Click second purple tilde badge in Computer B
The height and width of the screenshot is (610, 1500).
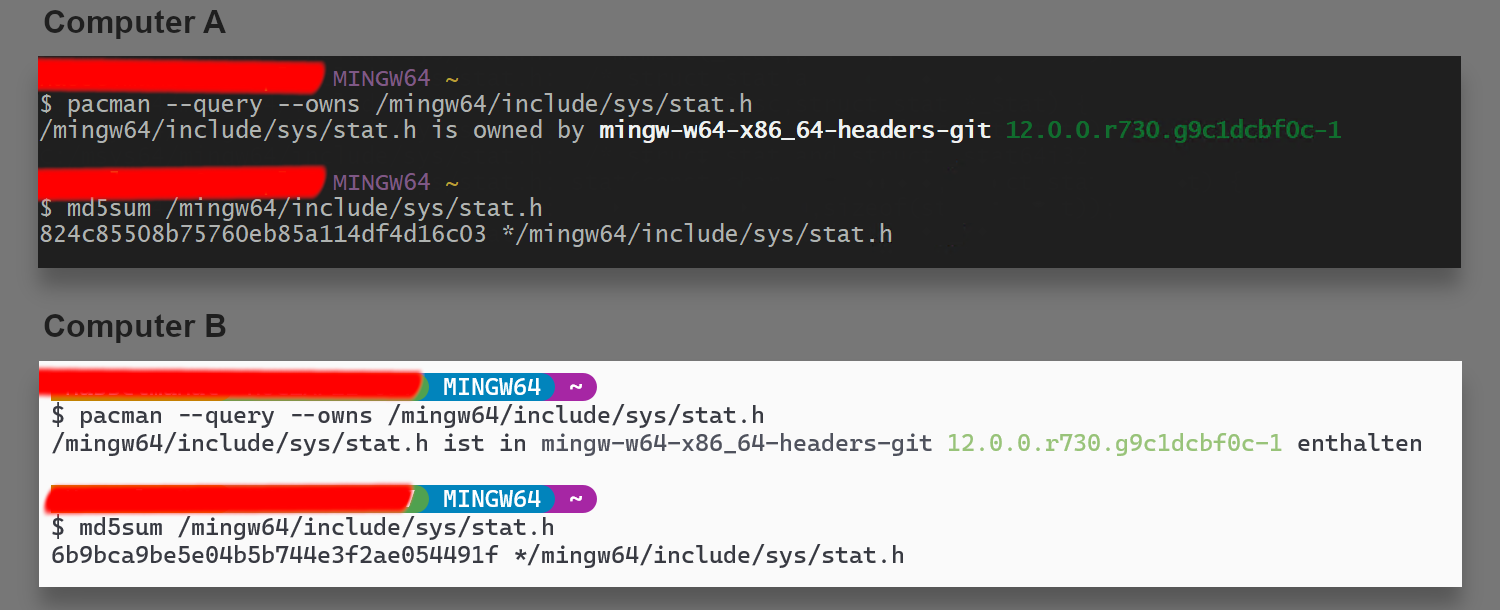tap(576, 499)
